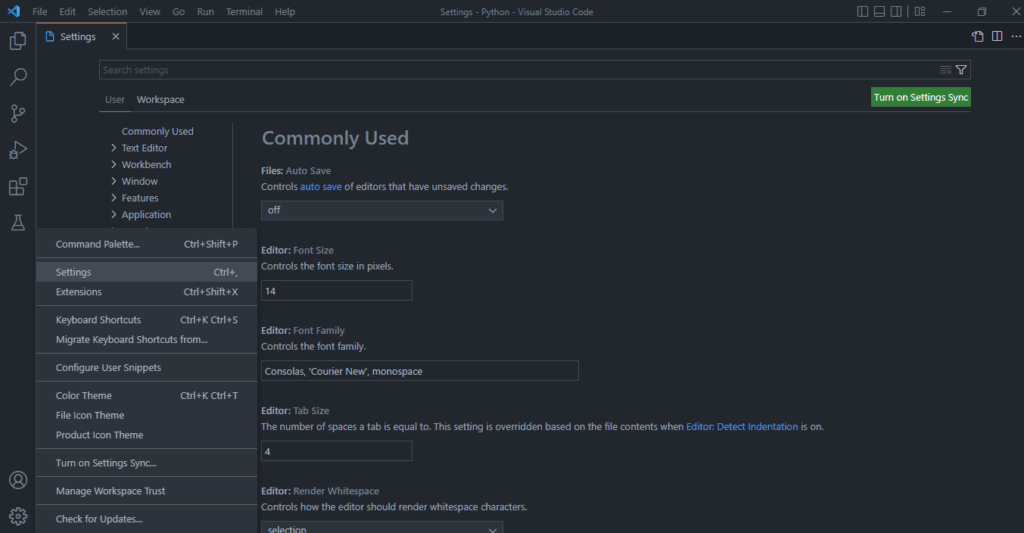1024x533 pixels.
Task: Open the Search view in activity bar
Action: pyautogui.click(x=18, y=77)
